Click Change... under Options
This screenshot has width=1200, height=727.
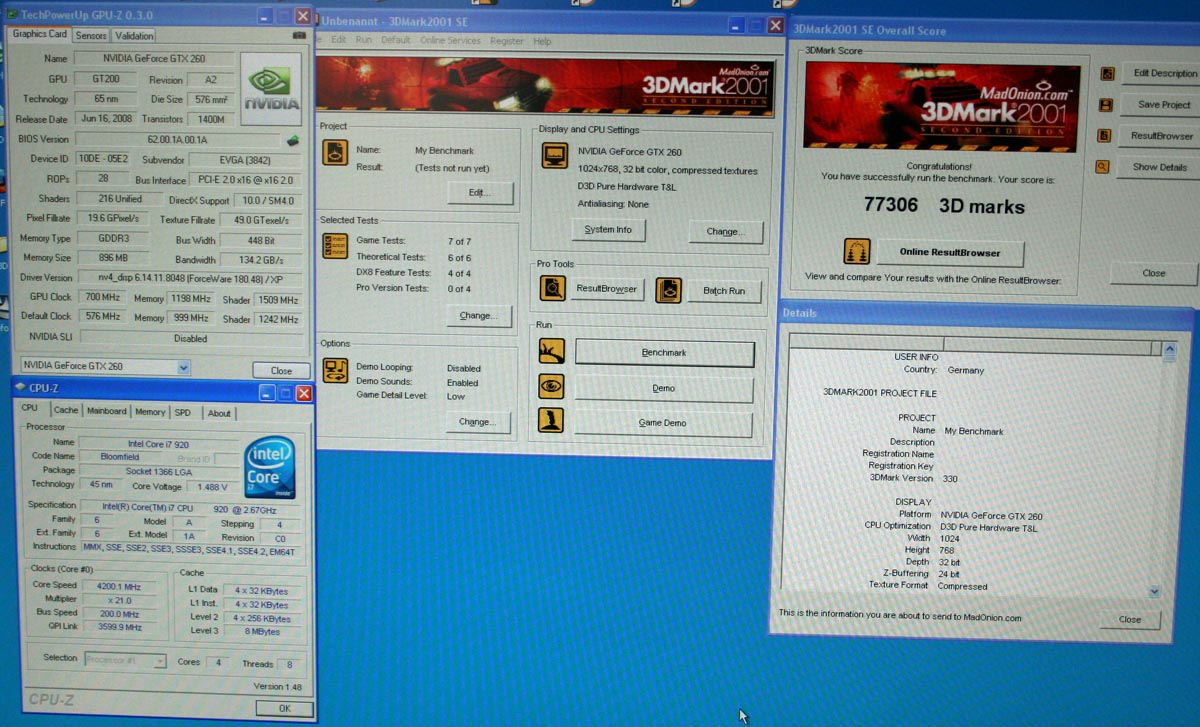(x=477, y=422)
